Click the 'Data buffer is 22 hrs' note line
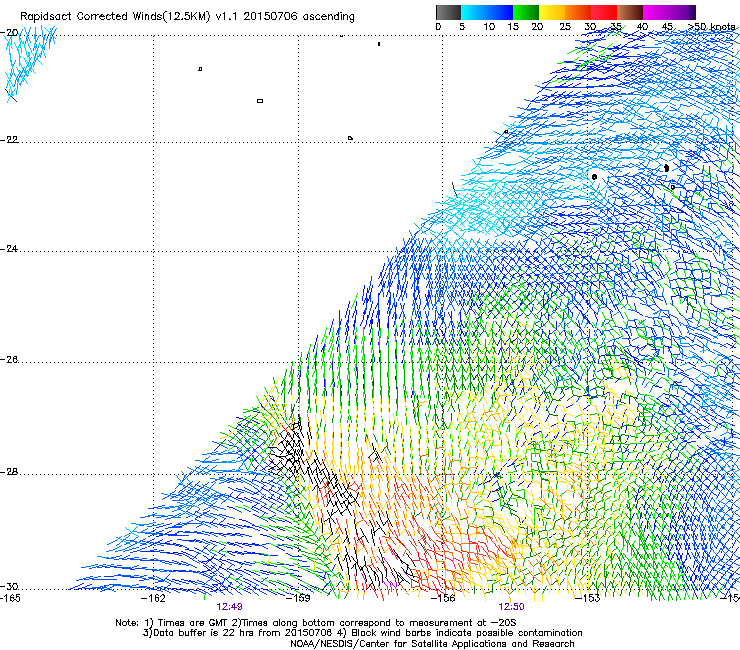Screen dimensions: 740x650 click(362, 633)
